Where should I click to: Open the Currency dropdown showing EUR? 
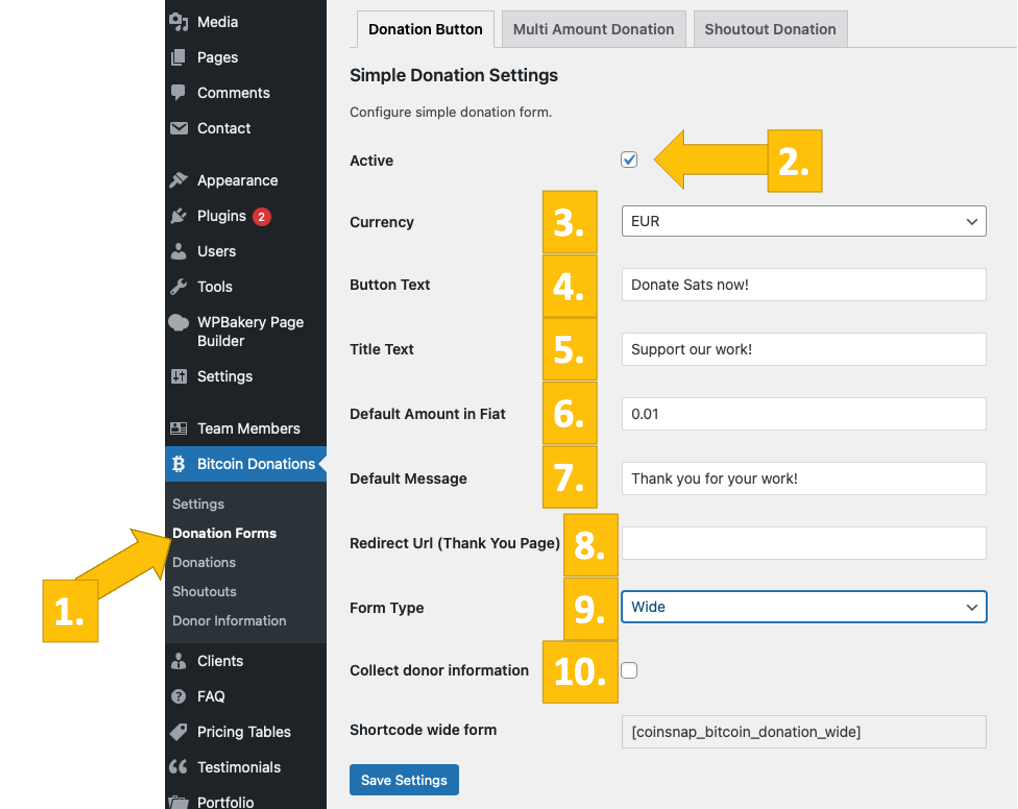tap(803, 221)
